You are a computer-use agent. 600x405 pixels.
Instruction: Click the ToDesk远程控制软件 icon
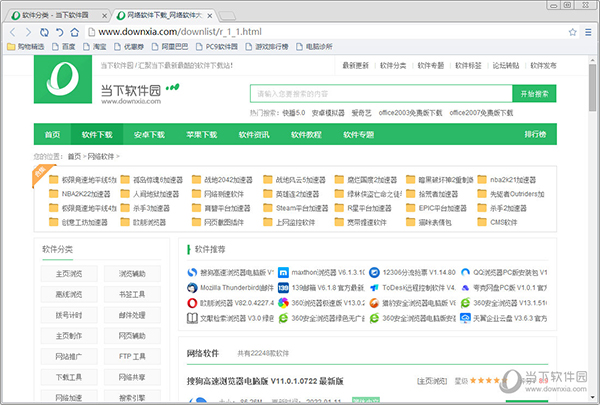point(374,287)
